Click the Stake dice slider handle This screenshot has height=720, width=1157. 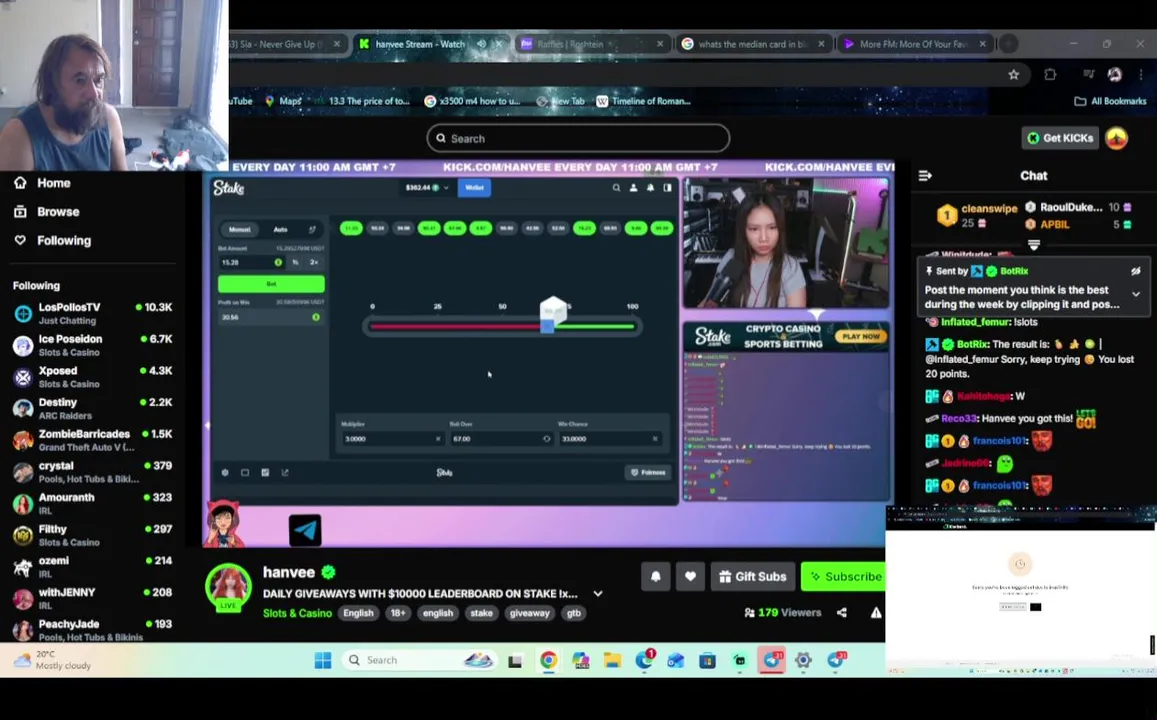pyautogui.click(x=548, y=326)
